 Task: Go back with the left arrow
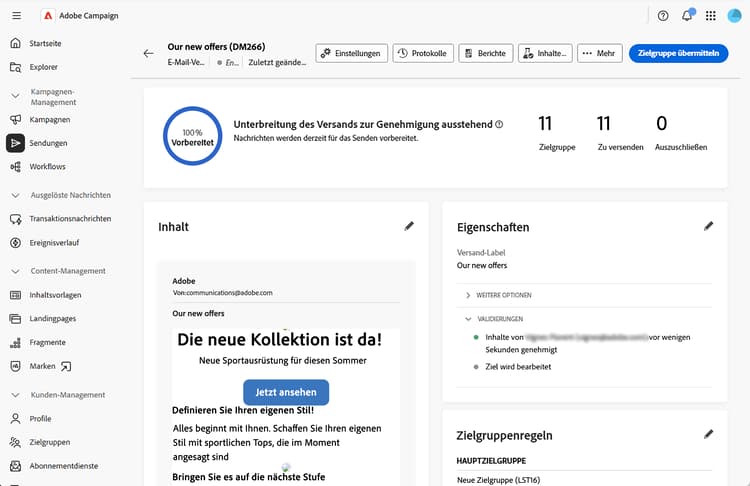click(149, 53)
